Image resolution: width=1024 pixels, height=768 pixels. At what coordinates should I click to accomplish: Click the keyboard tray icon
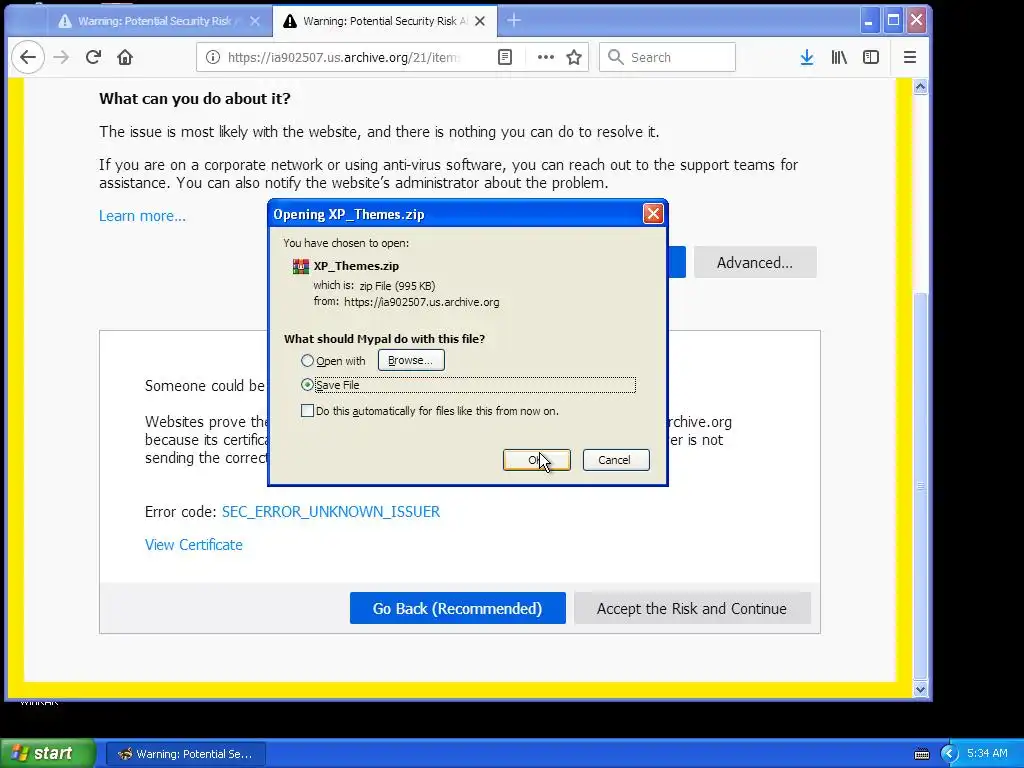pyautogui.click(x=921, y=754)
